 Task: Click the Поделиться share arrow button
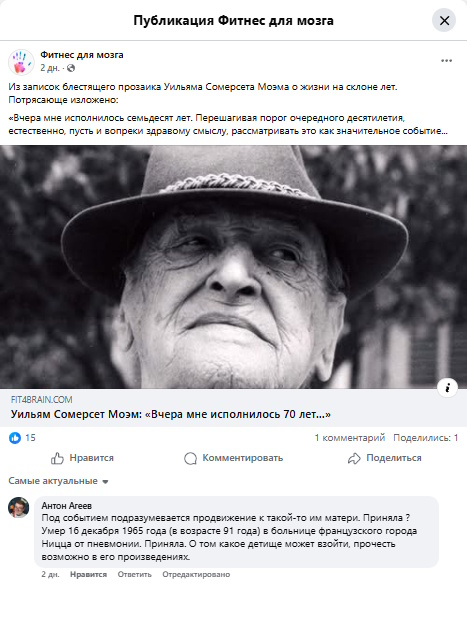pyautogui.click(x=385, y=458)
